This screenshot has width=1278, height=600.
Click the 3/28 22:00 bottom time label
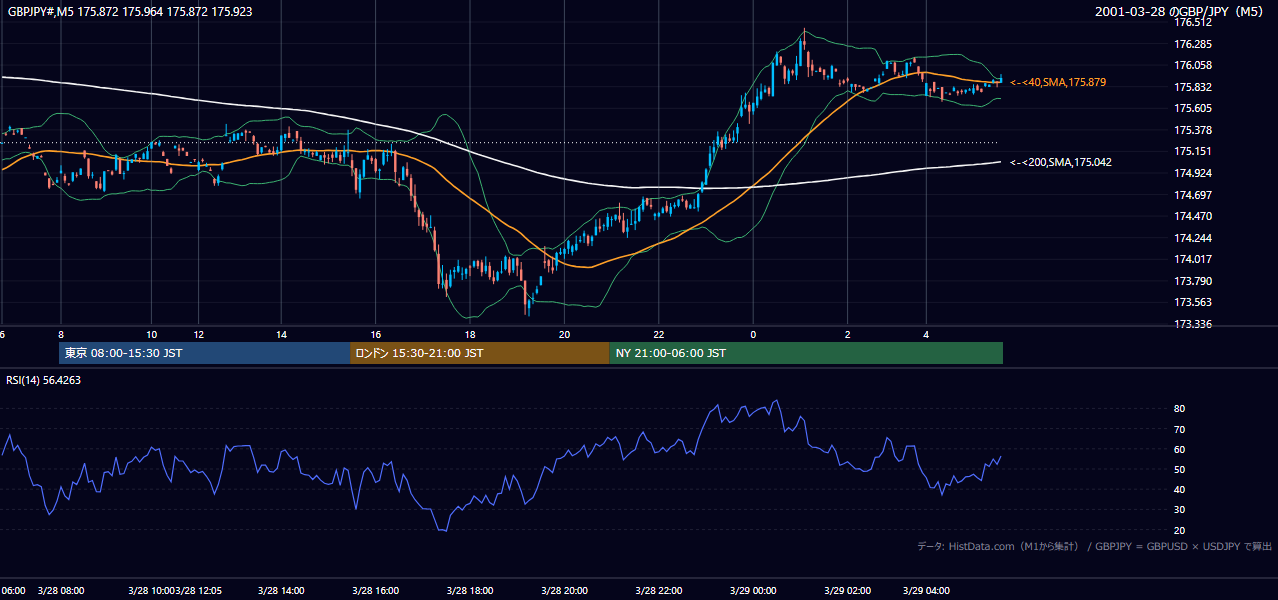pyautogui.click(x=659, y=590)
